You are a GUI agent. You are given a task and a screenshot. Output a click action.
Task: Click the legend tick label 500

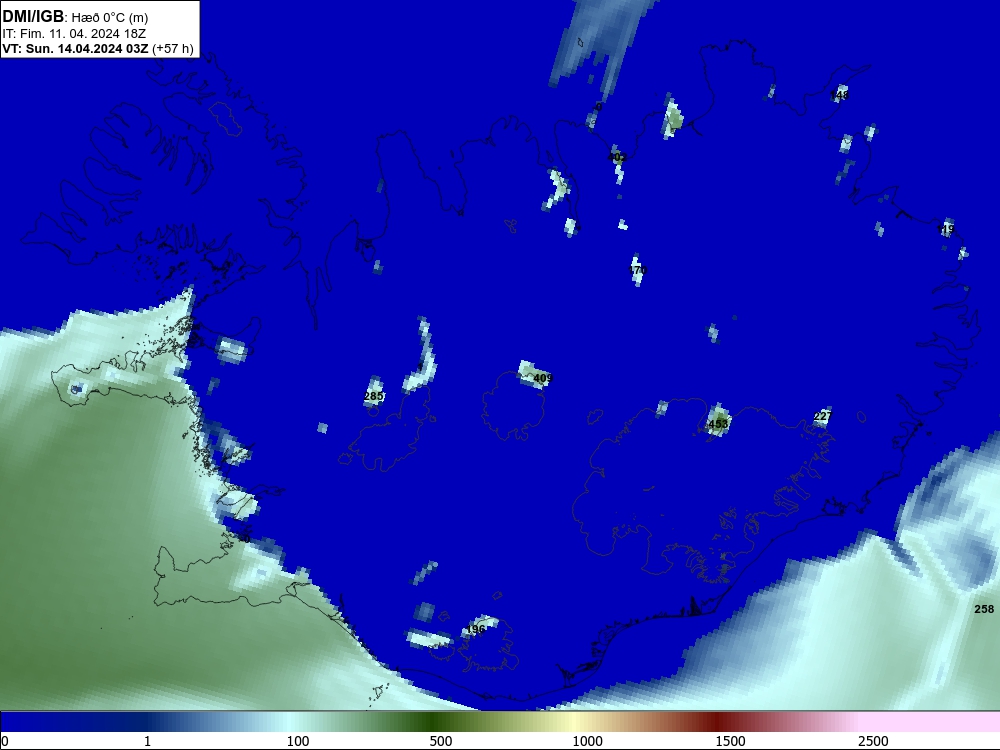click(x=441, y=741)
